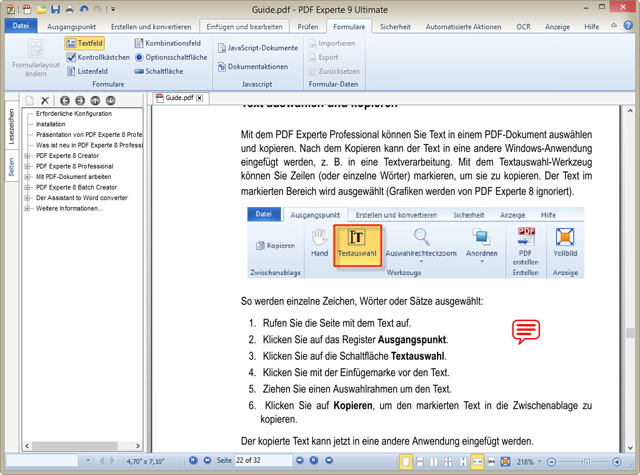Click the Open folder icon in quick access
This screenshot has height=475, width=640.
click(41, 9)
